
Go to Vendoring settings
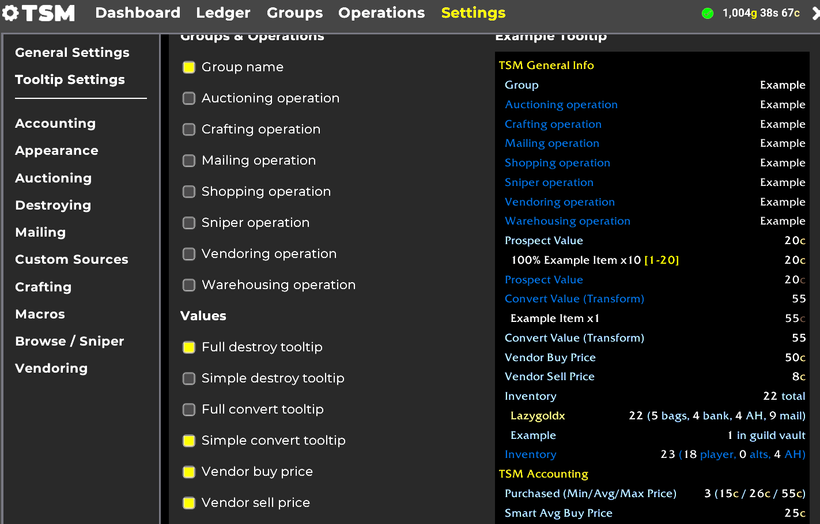pyautogui.click(x=51, y=368)
